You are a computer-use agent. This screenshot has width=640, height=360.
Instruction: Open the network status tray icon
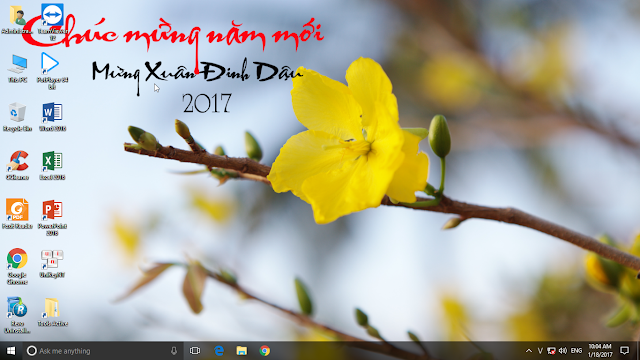551,351
